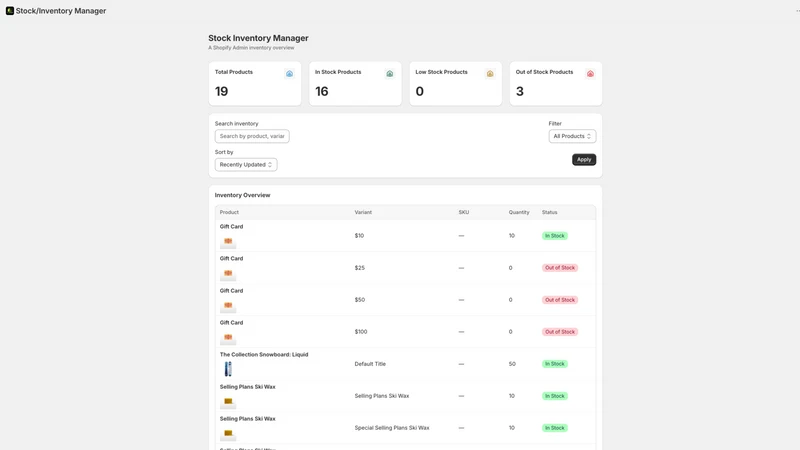This screenshot has height=450, width=800.
Task: Click the $50 variant cell
Action: (x=360, y=300)
